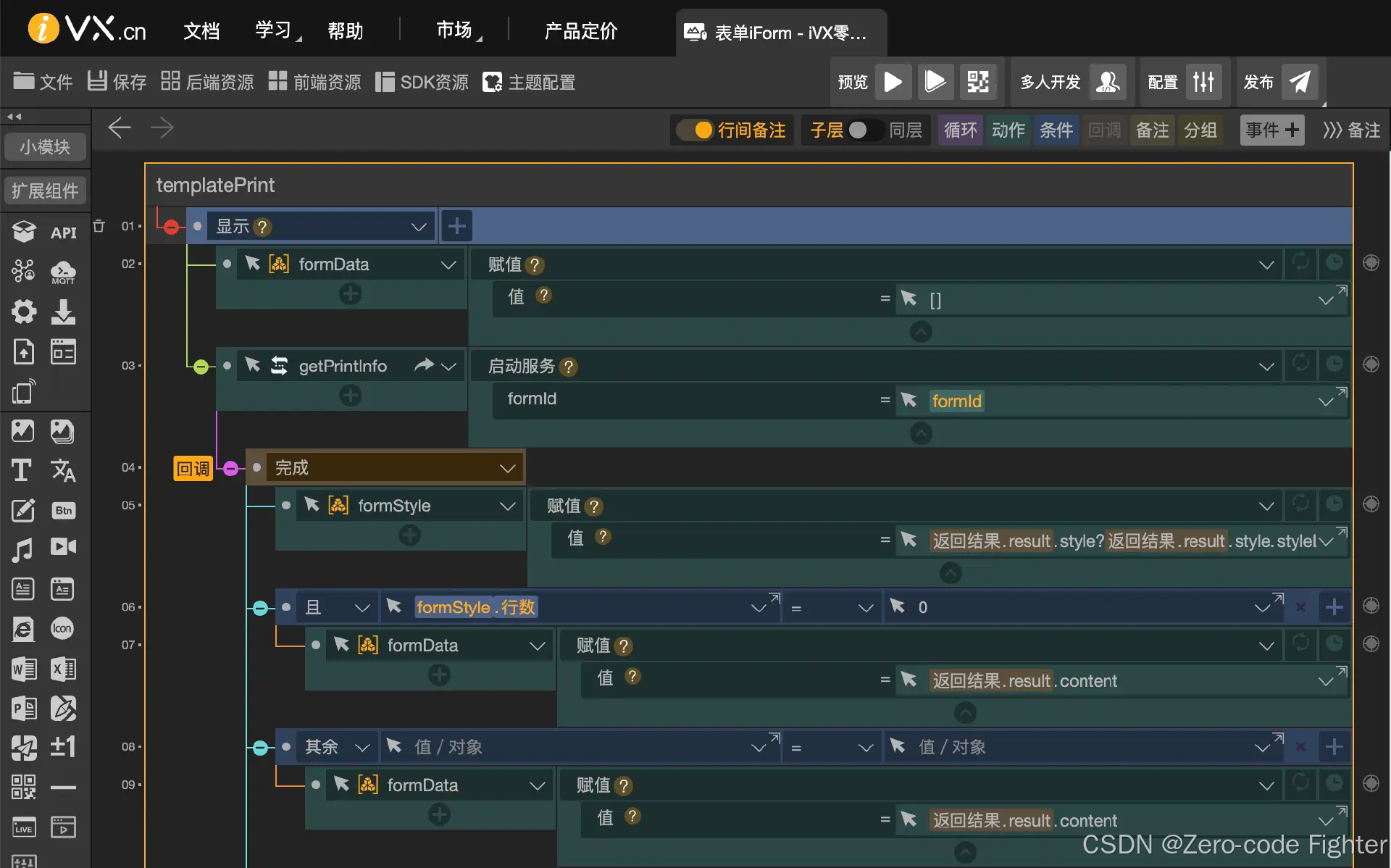This screenshot has height=868, width=1391.
Task: Expand the 其余 condition type dropdown
Action: (x=362, y=747)
